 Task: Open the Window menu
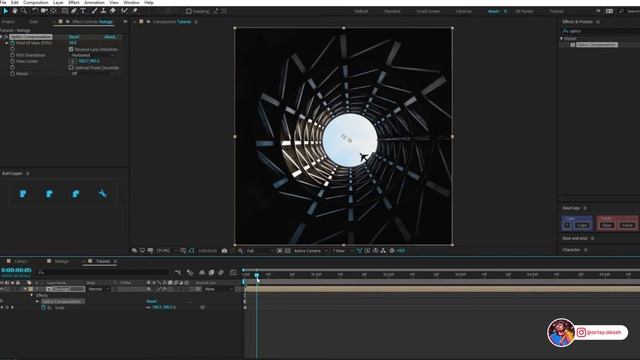click(x=131, y=2)
